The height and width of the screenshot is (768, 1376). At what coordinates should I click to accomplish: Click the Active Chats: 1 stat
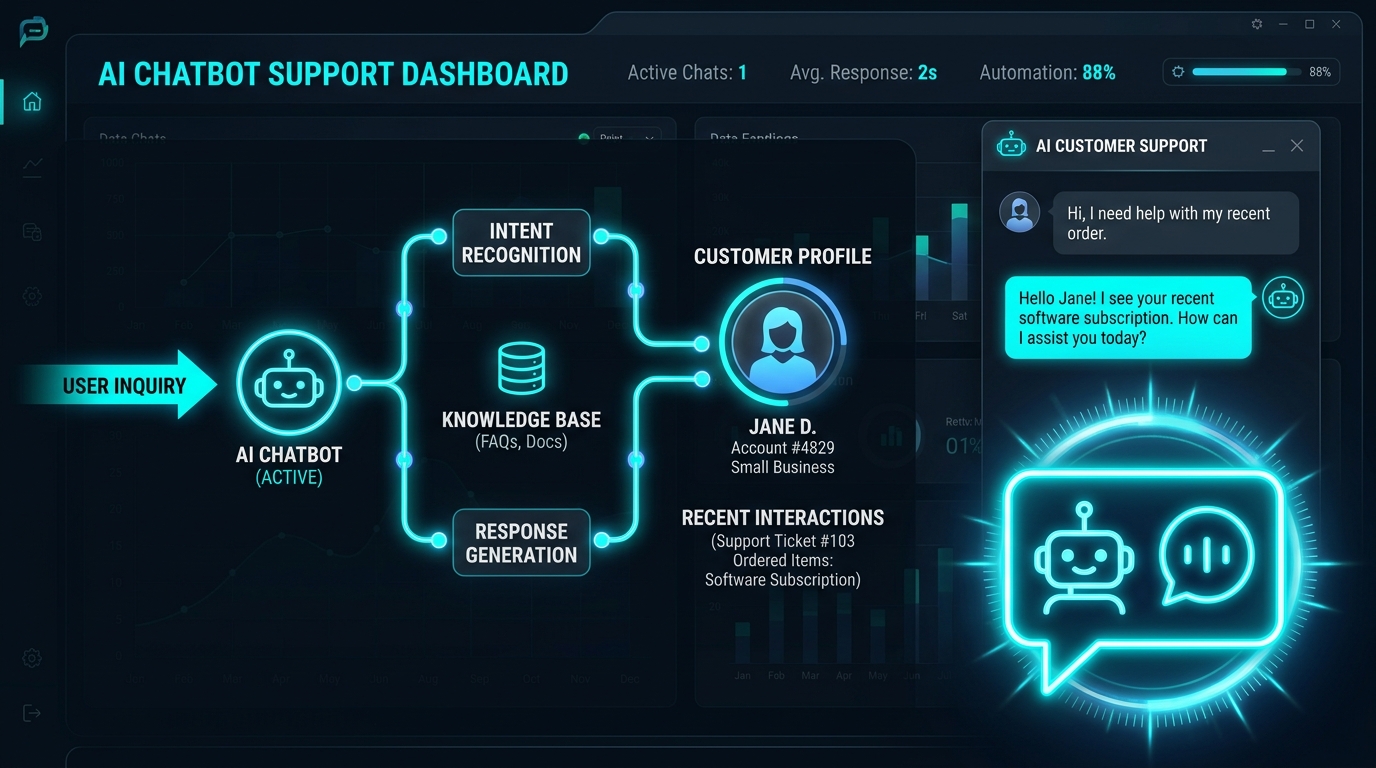coord(687,73)
